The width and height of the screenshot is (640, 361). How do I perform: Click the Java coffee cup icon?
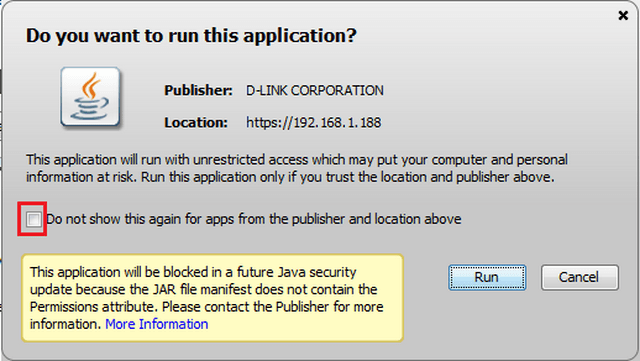(x=91, y=97)
